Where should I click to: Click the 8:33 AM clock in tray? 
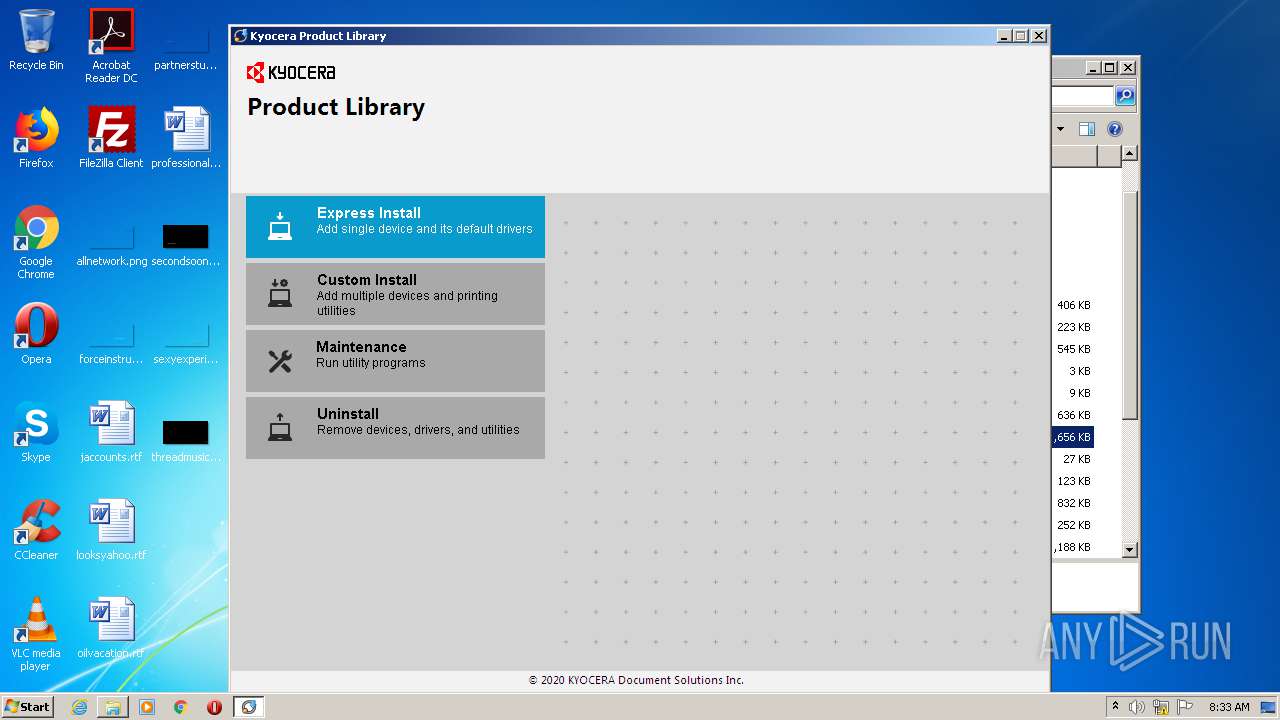1229,707
